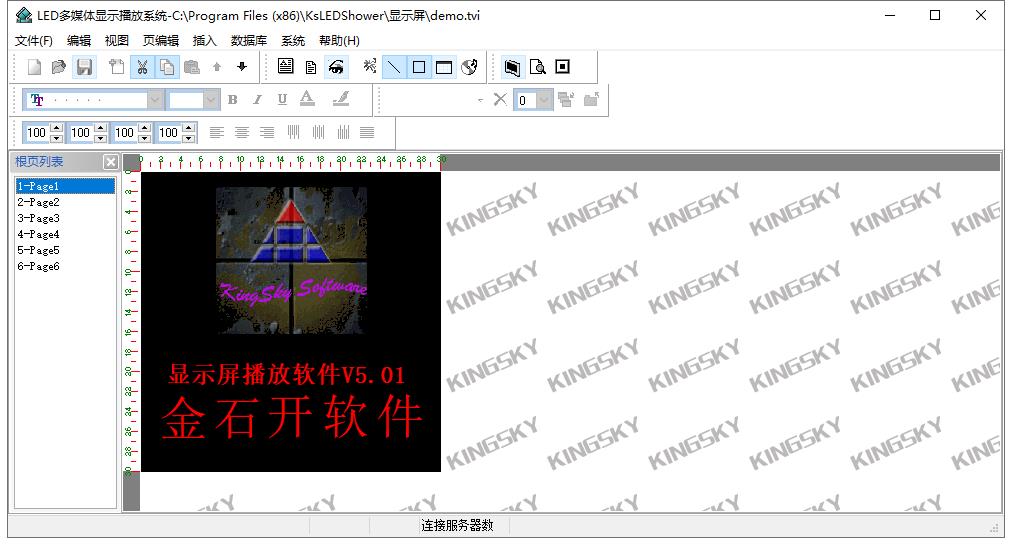Click the folder send-back icon
1012x545 pixels.
coord(591,99)
